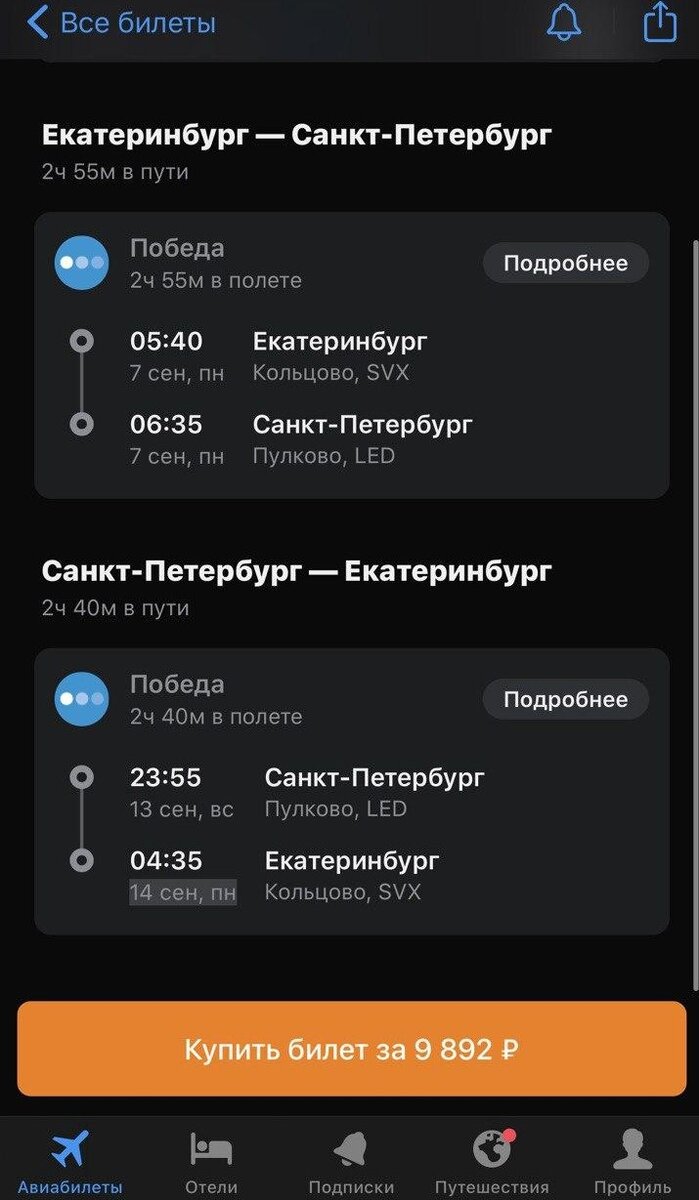The width and height of the screenshot is (699, 1200).
Task: Tap the Отели hotel bed icon
Action: (209, 1147)
